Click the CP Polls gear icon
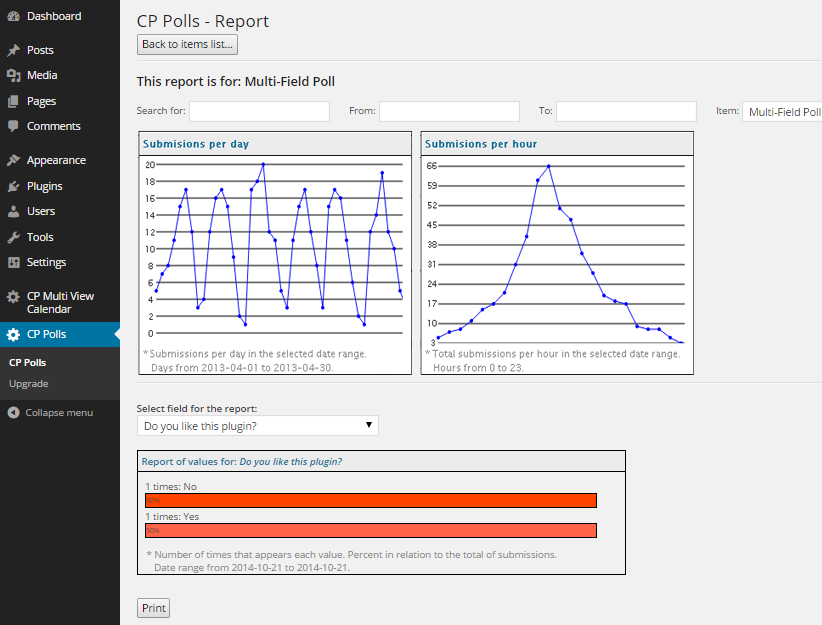The width and height of the screenshot is (822, 625). [x=13, y=335]
